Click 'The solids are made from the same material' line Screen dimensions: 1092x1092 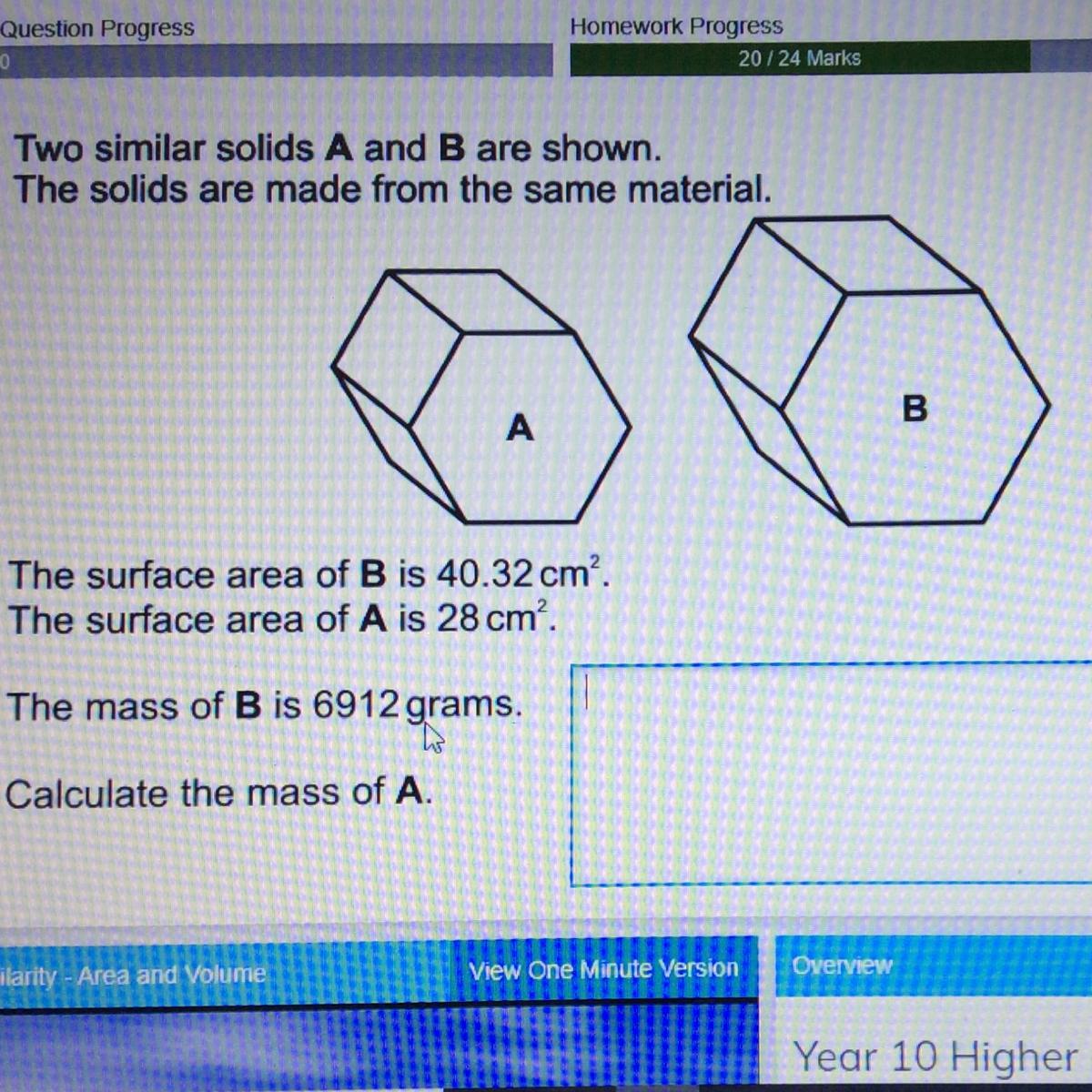point(392,190)
